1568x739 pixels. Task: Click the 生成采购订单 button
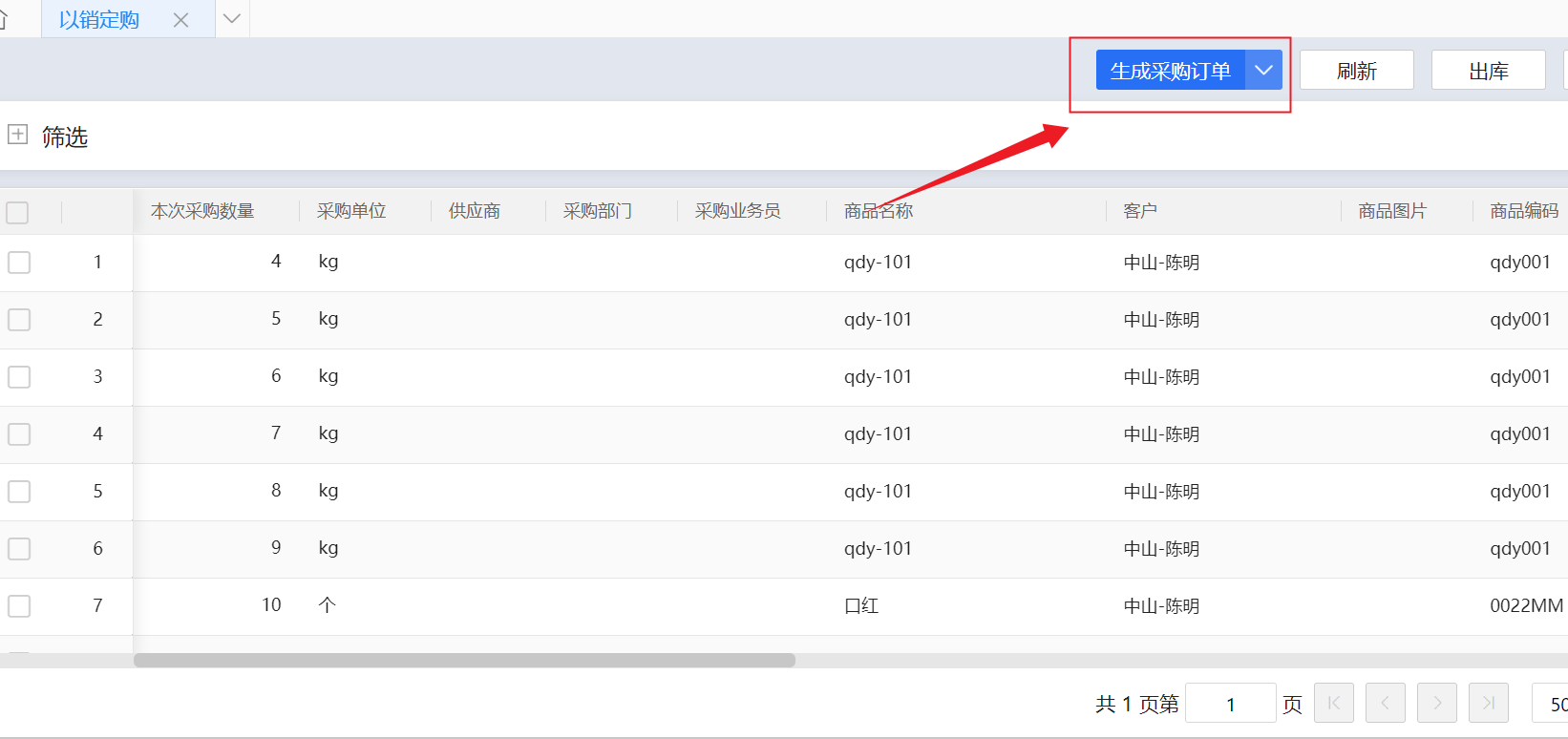point(1170,71)
